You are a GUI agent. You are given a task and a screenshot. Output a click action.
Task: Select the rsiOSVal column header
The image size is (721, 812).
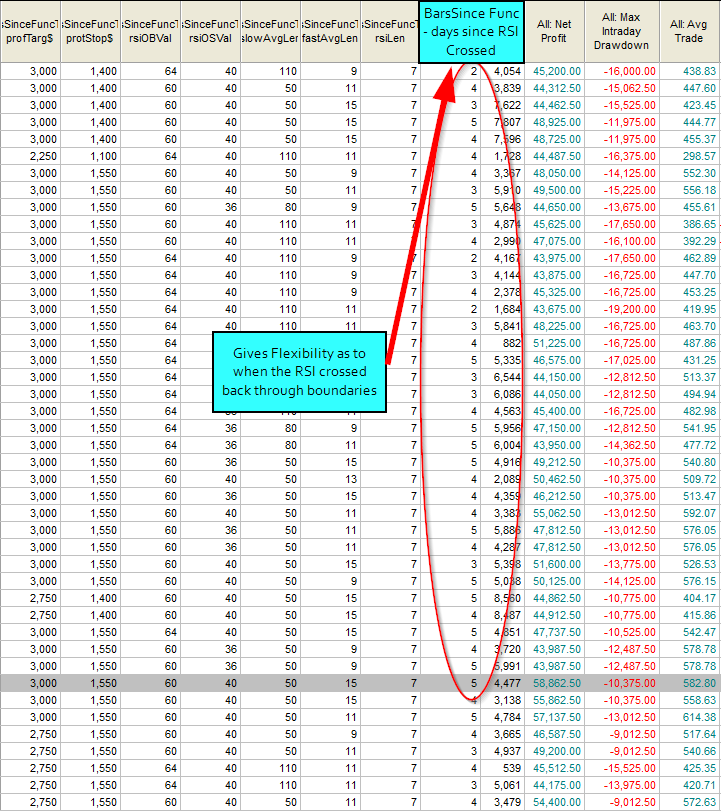point(210,31)
